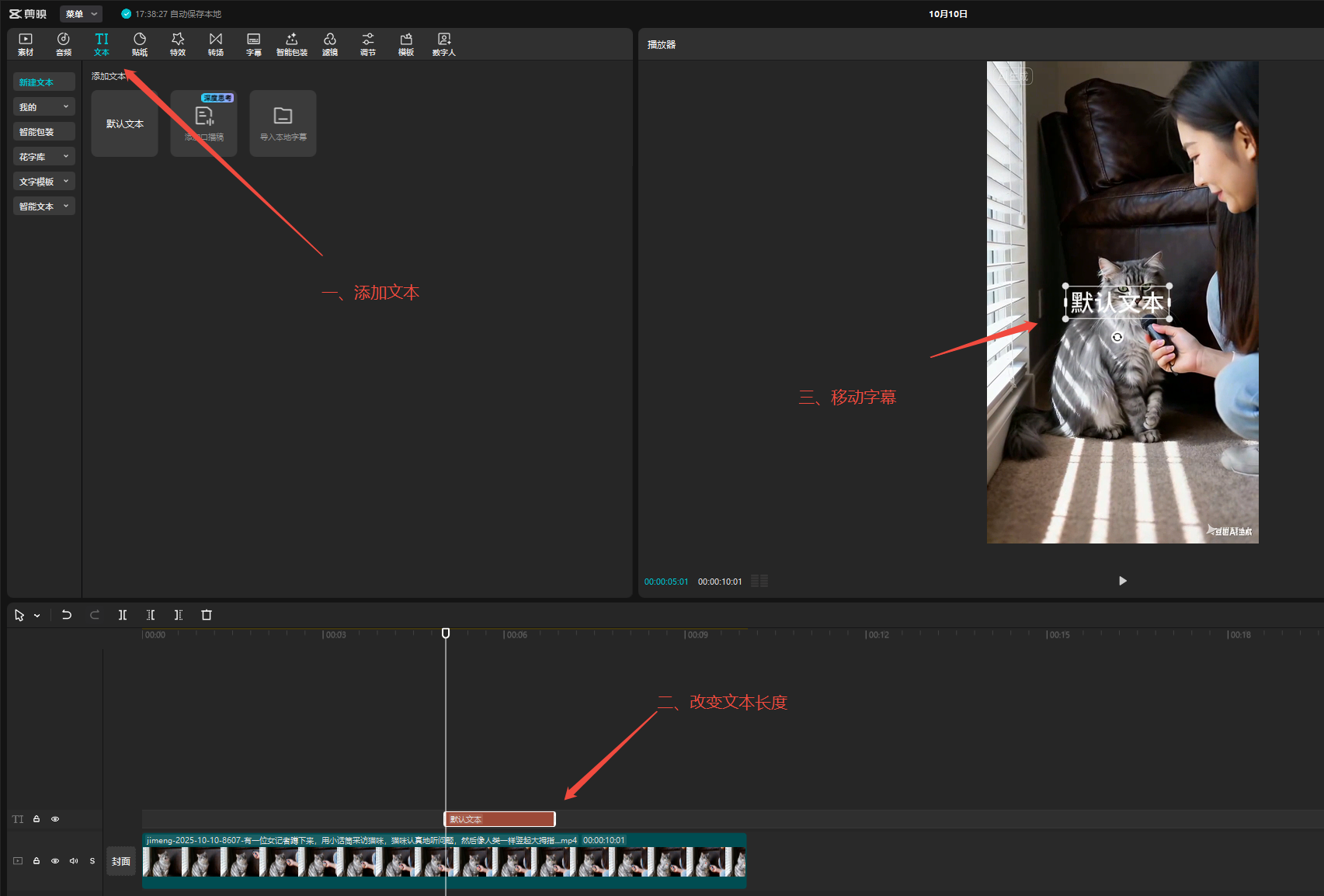This screenshot has height=896, width=1324.
Task: Toggle visibility eye of the text track
Action: point(55,819)
